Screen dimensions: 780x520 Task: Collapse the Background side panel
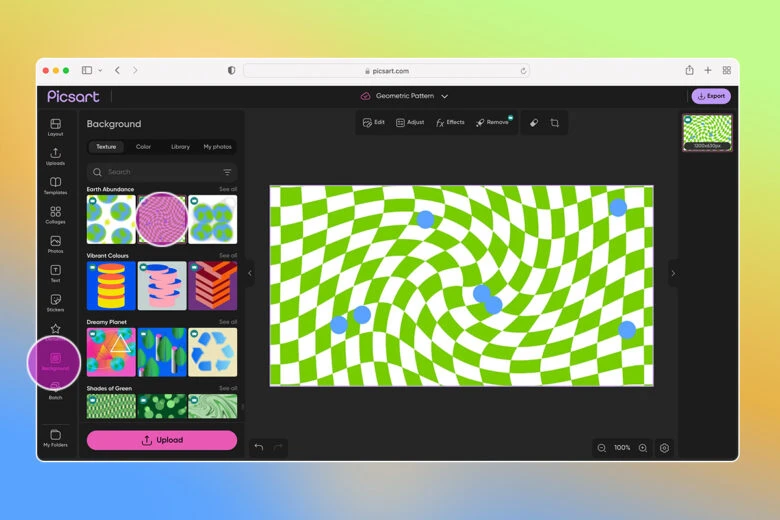[250, 273]
